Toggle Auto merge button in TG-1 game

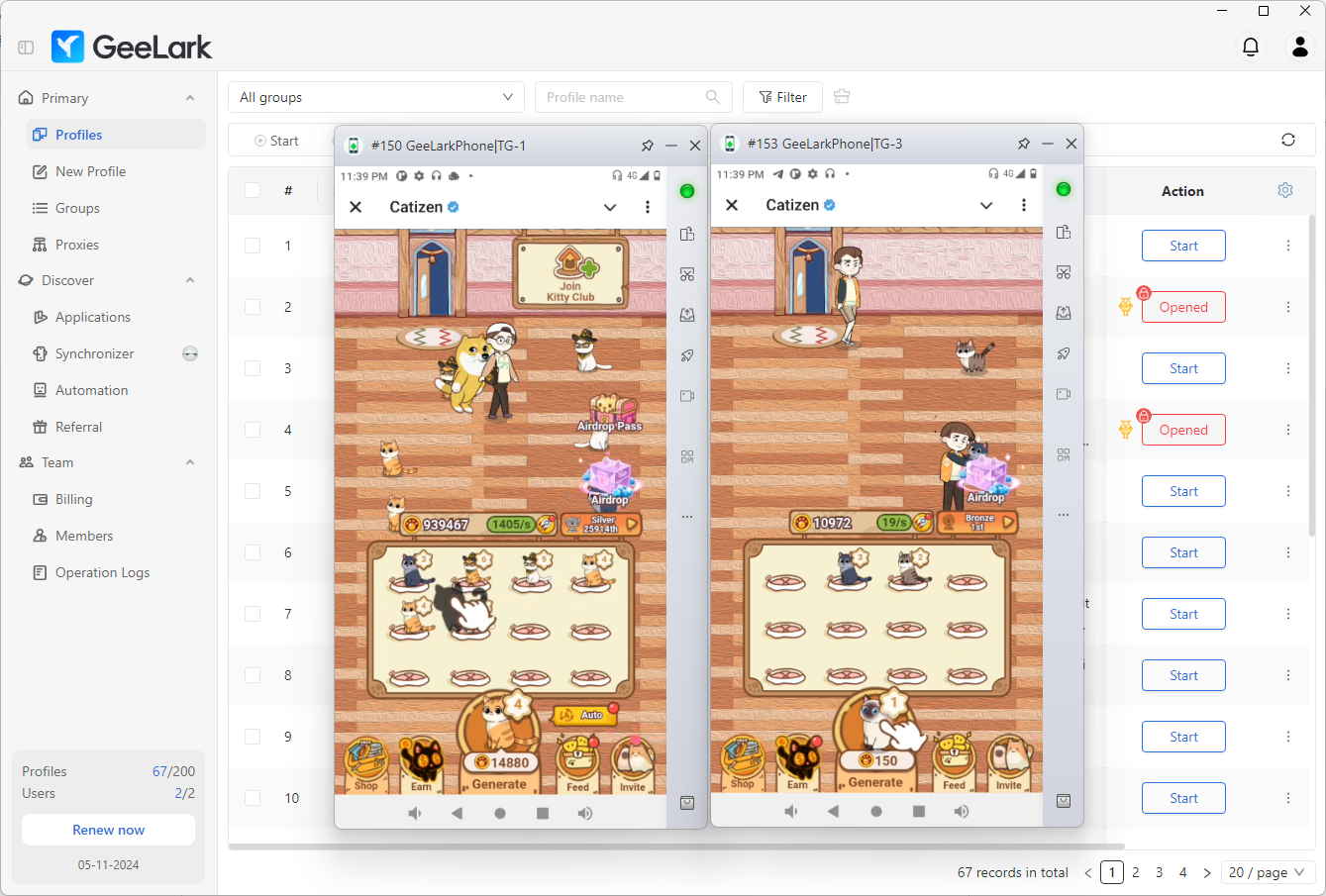[x=584, y=714]
